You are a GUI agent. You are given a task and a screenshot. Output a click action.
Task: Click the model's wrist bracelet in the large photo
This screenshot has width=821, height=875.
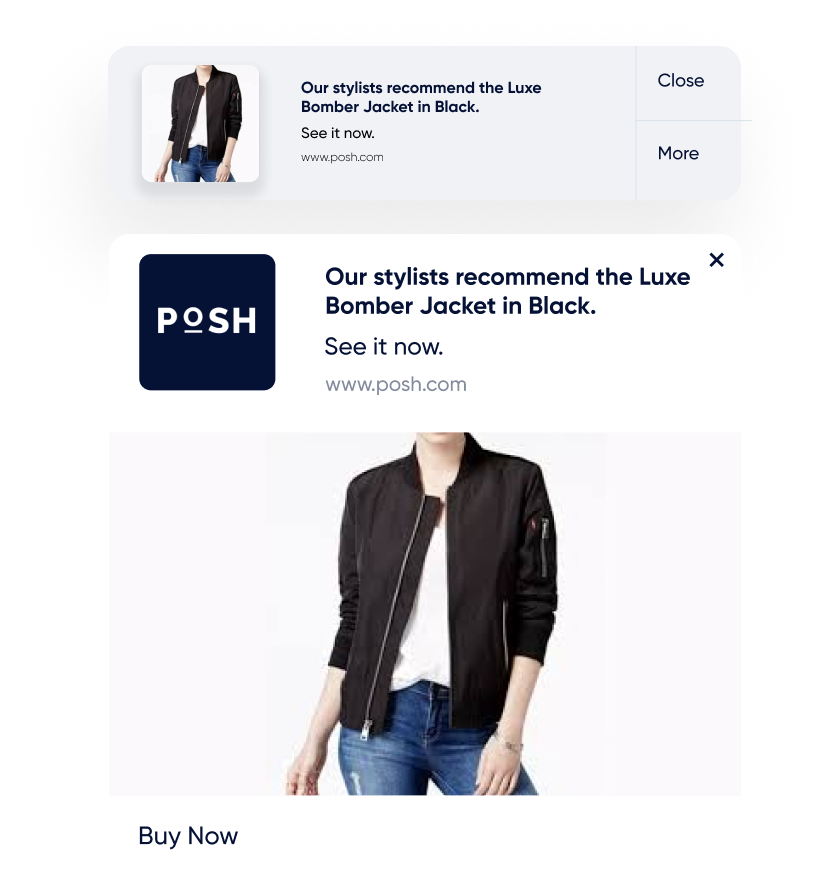[x=509, y=744]
